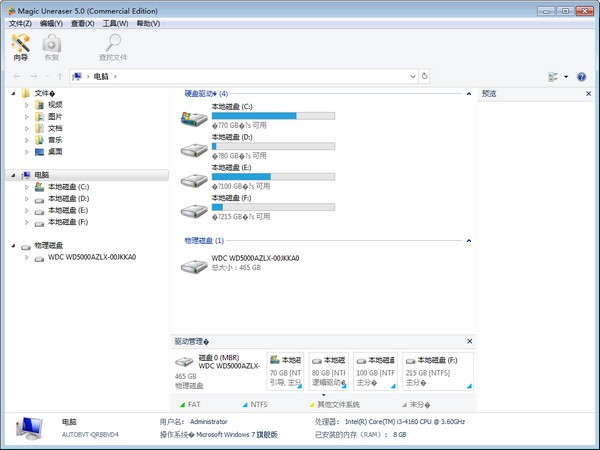Select 文档 folder in tree
This screenshot has height=450, width=600.
click(55, 129)
